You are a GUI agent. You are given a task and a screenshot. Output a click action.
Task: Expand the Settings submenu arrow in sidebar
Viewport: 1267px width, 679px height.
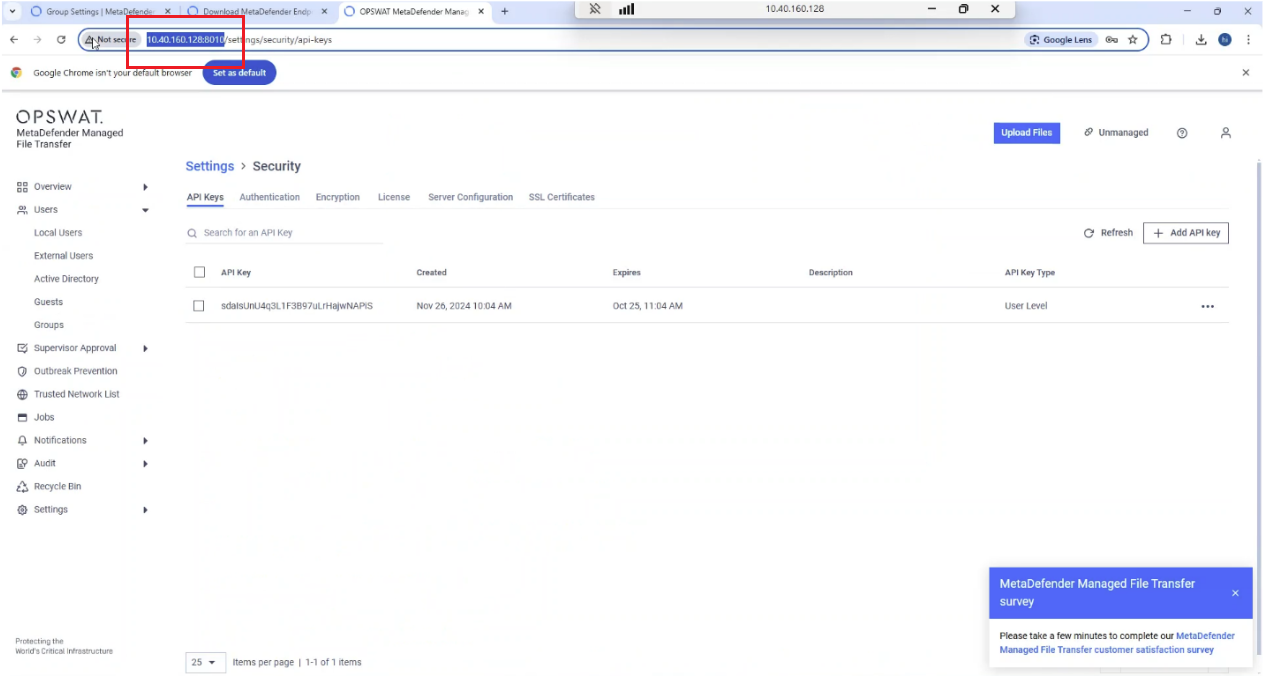click(145, 510)
